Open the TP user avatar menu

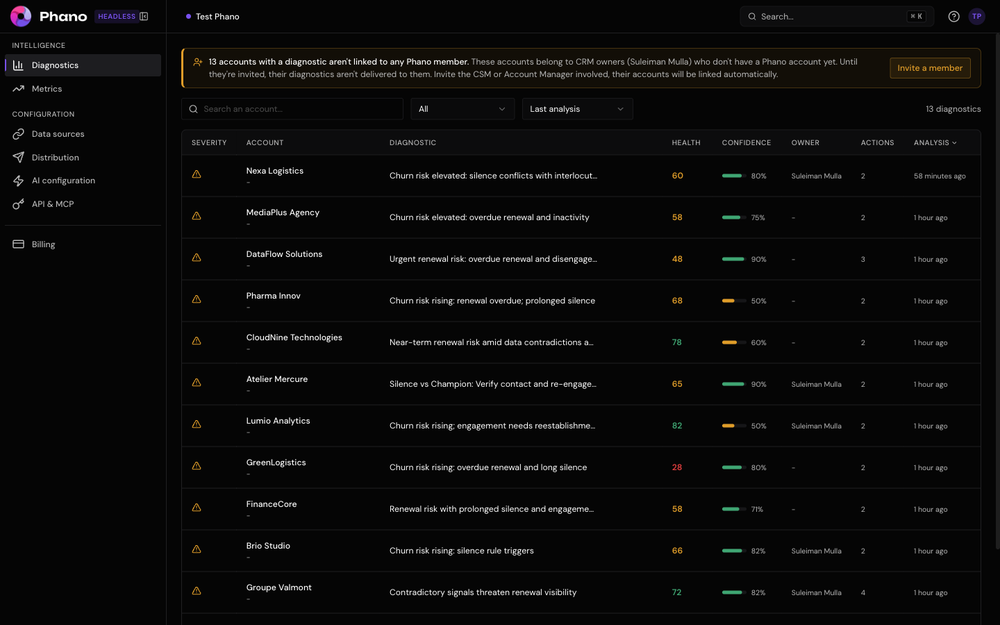click(976, 17)
